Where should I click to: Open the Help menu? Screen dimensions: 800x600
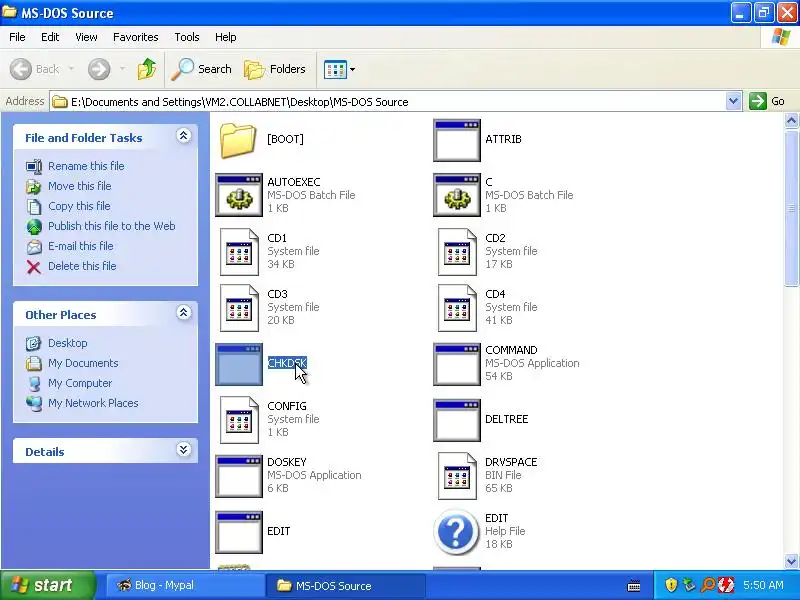(x=226, y=37)
